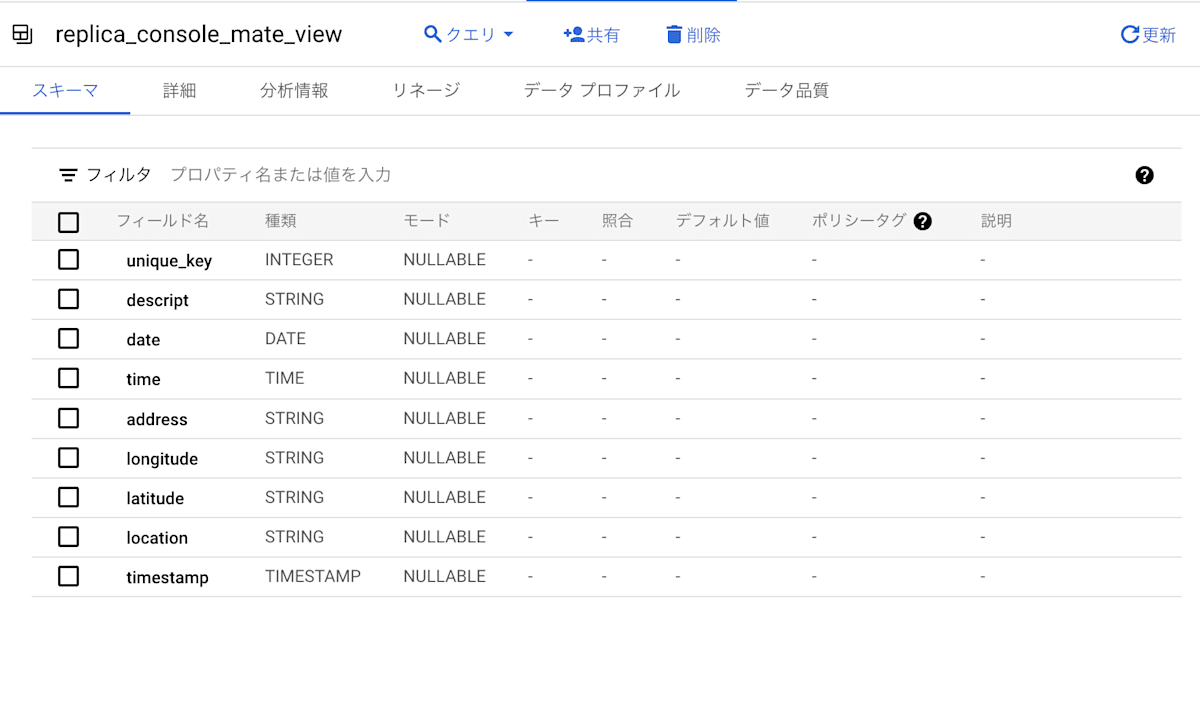Image resolution: width=1200 pixels, height=719 pixels.
Task: Check the timestamp field checkbox
Action: (x=68, y=576)
